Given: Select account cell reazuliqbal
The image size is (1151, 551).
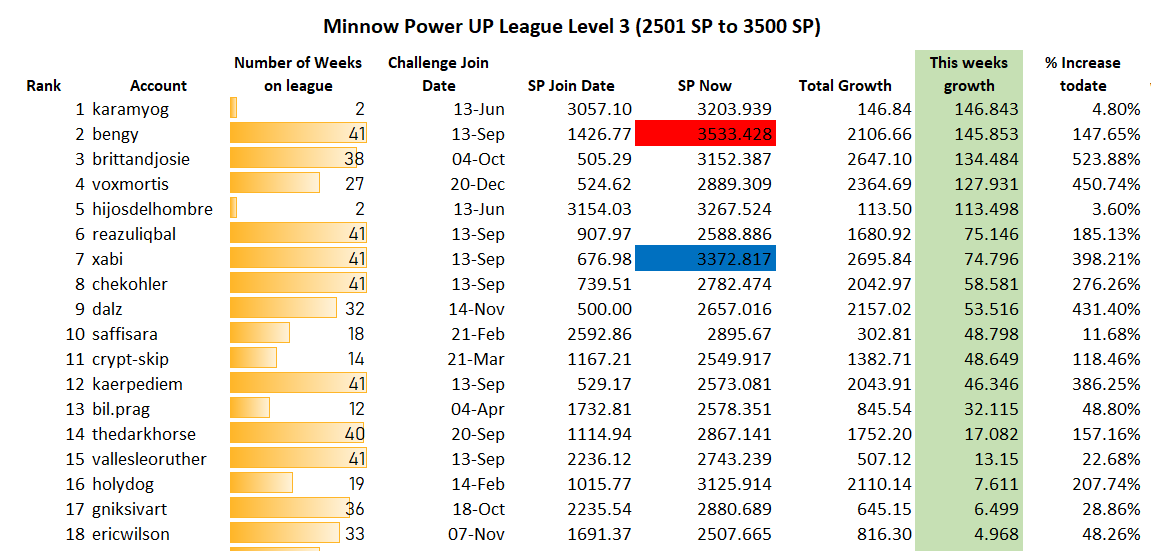Looking at the screenshot, I should [134, 235].
